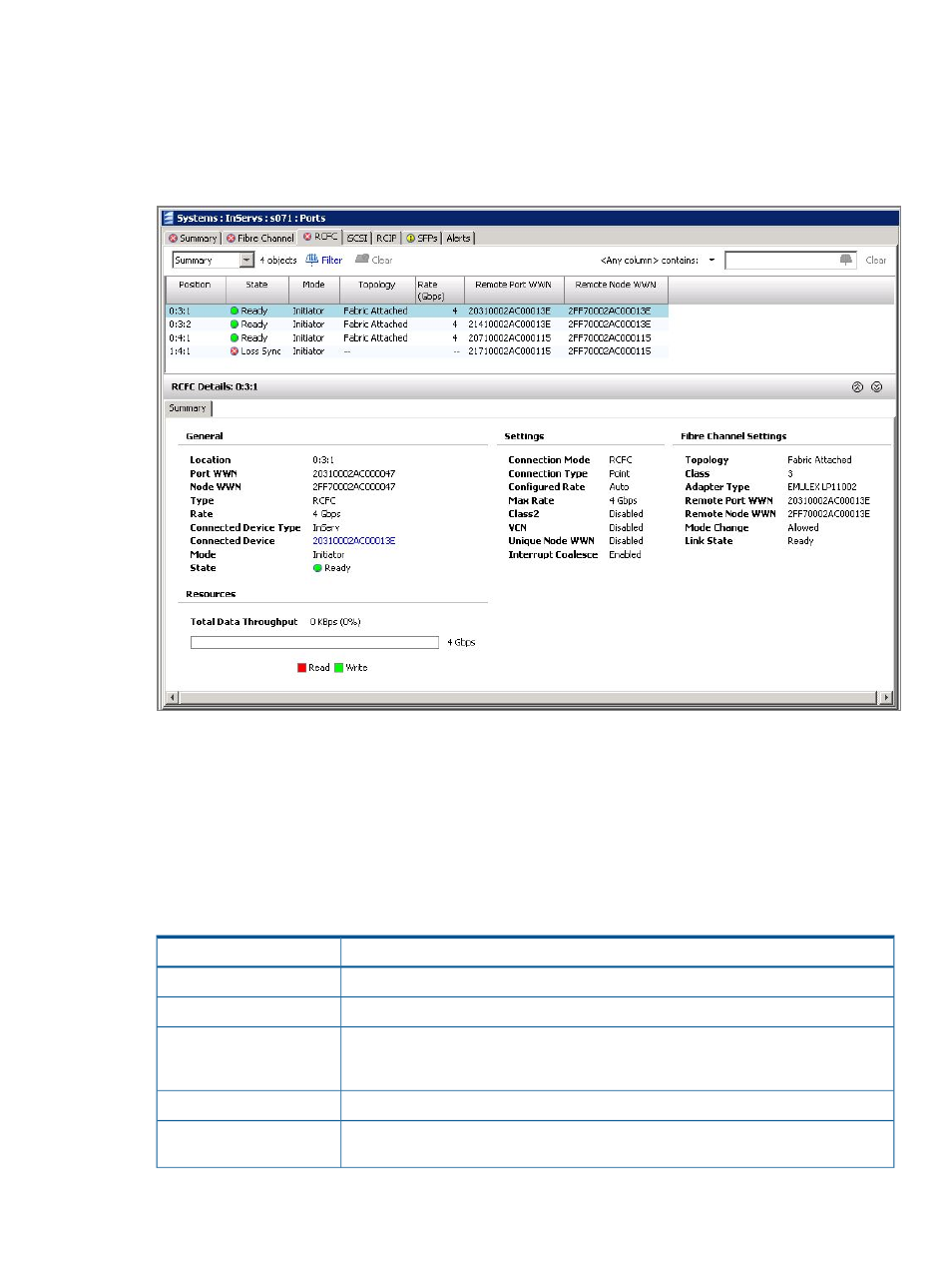
Task: Click the horizontal scrollbar left arrow
Action: click(173, 697)
